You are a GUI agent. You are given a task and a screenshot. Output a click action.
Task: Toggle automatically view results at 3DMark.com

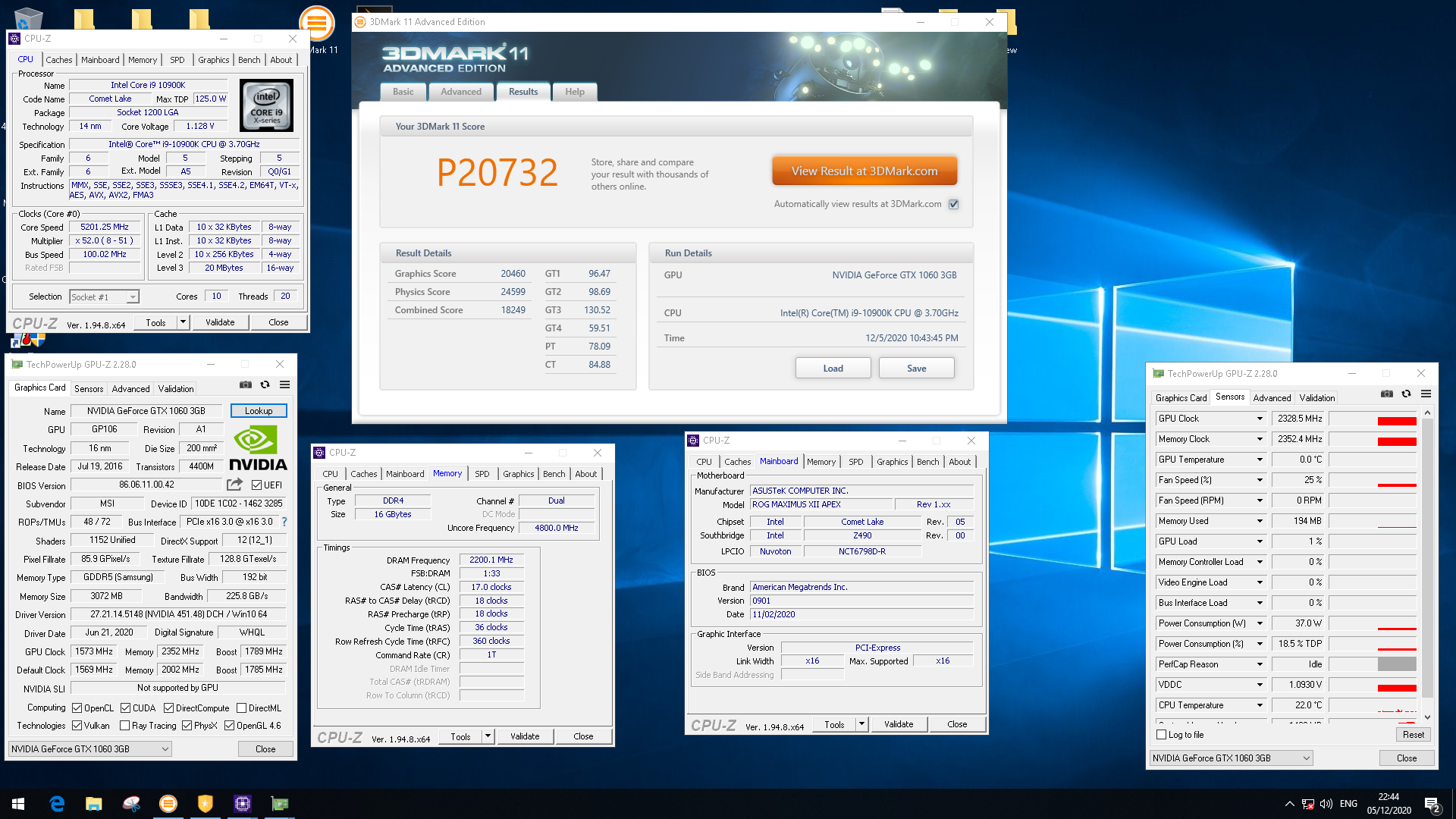pos(954,204)
